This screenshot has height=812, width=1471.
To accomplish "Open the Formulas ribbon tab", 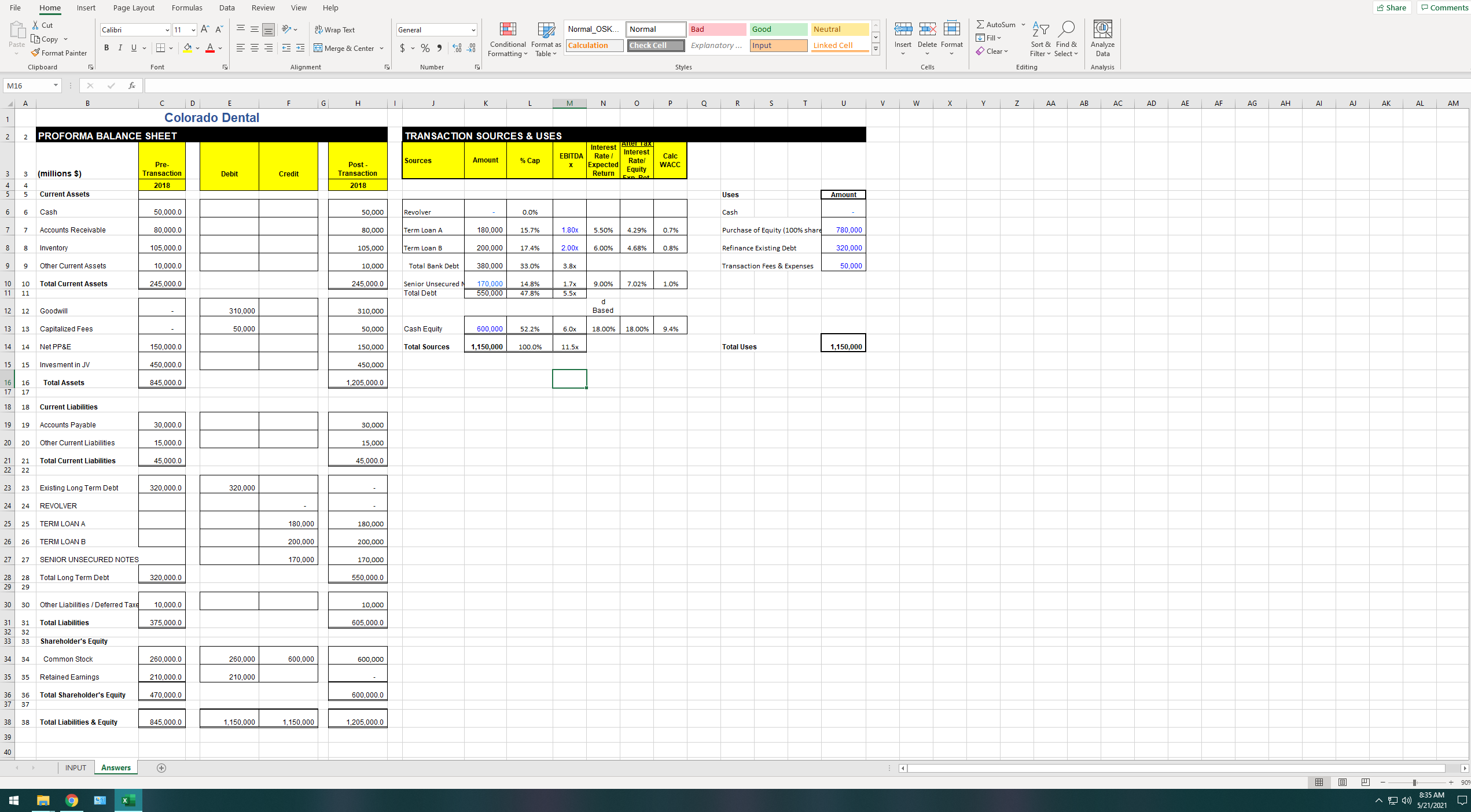I will coord(187,8).
